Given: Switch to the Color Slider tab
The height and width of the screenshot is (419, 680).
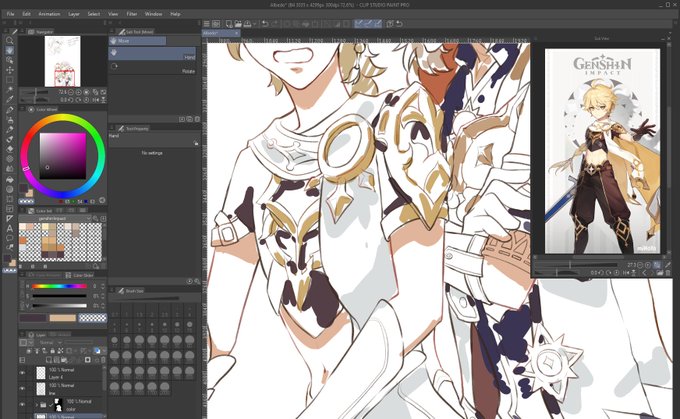Looking at the screenshot, I should point(80,275).
